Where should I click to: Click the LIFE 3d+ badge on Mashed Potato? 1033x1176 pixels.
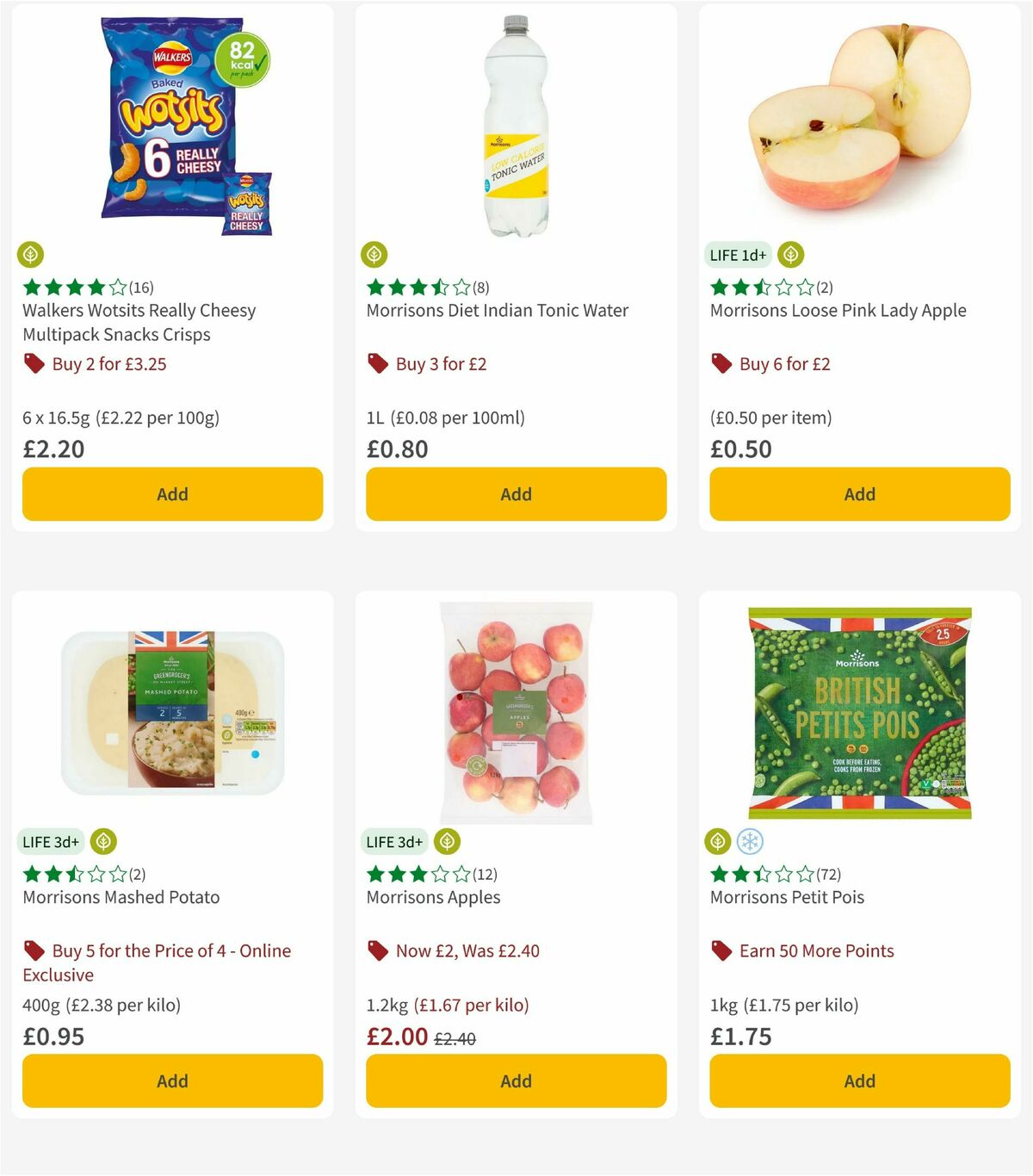point(51,841)
